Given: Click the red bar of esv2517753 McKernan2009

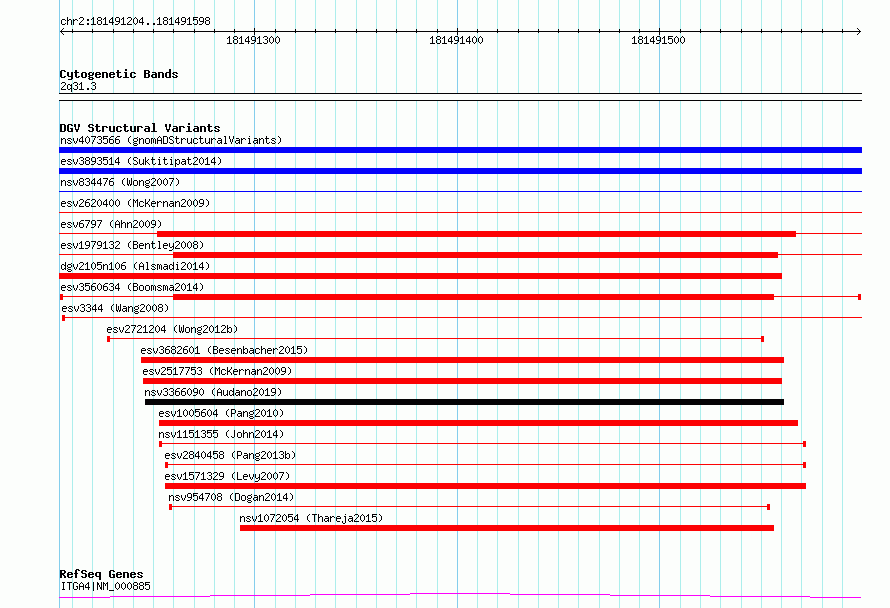Looking at the screenshot, I should pyautogui.click(x=462, y=381).
